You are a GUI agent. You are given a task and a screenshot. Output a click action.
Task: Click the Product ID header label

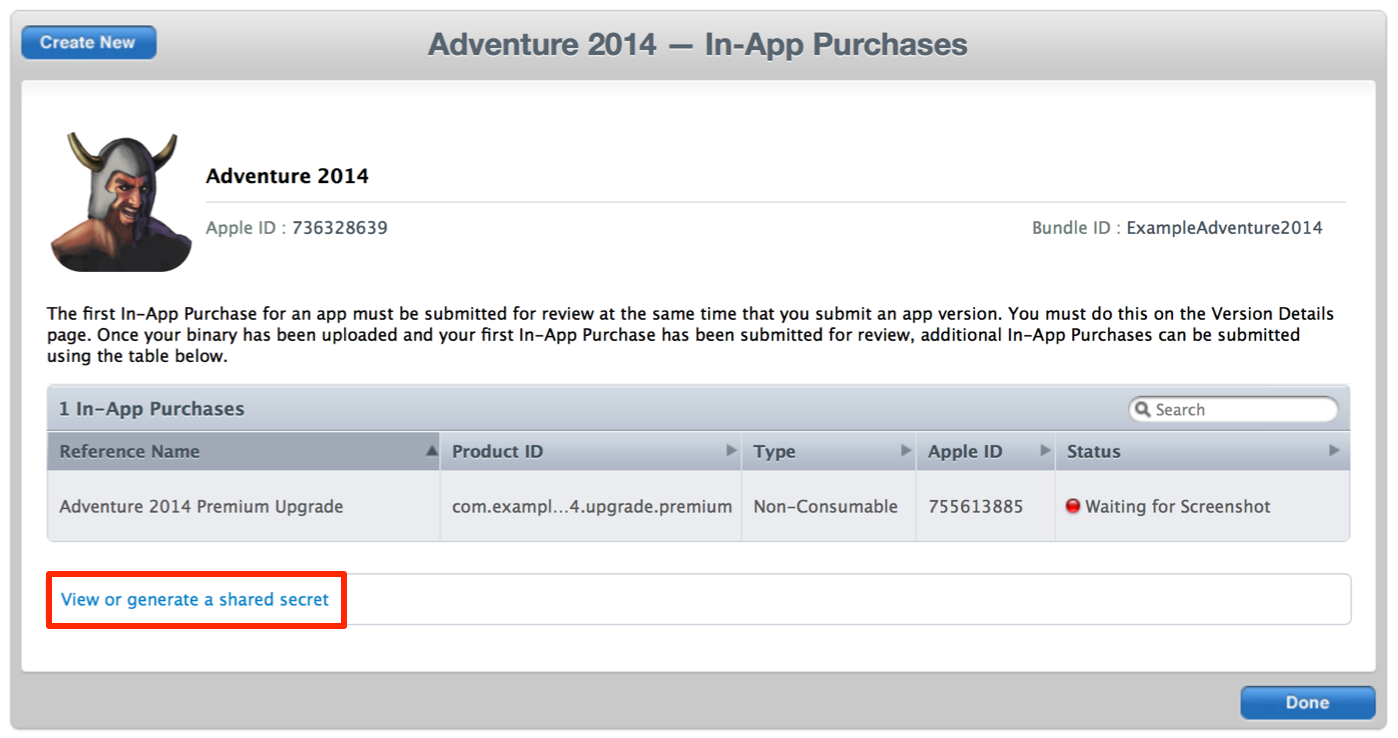[497, 452]
